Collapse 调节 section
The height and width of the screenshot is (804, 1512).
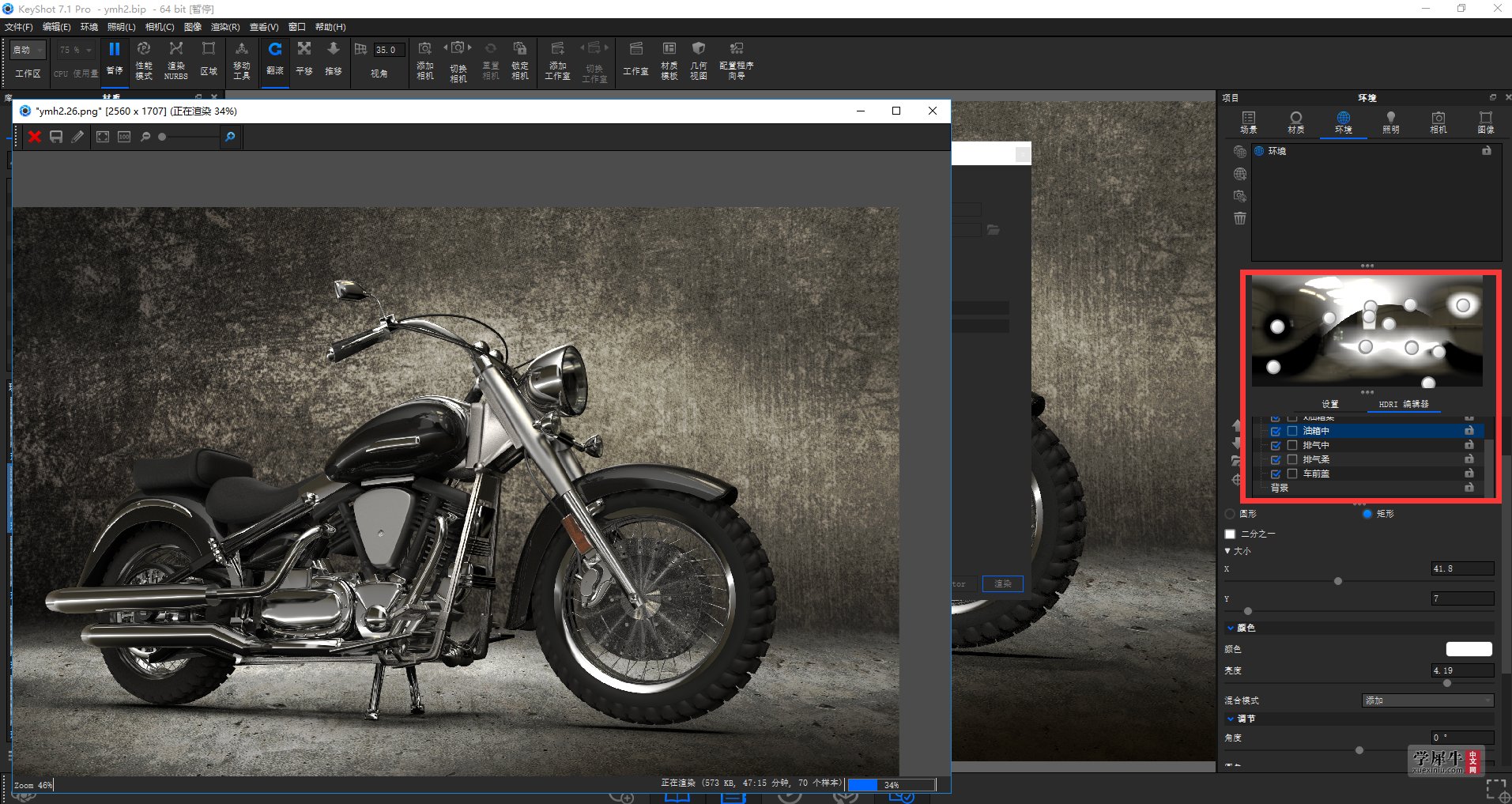[1231, 719]
